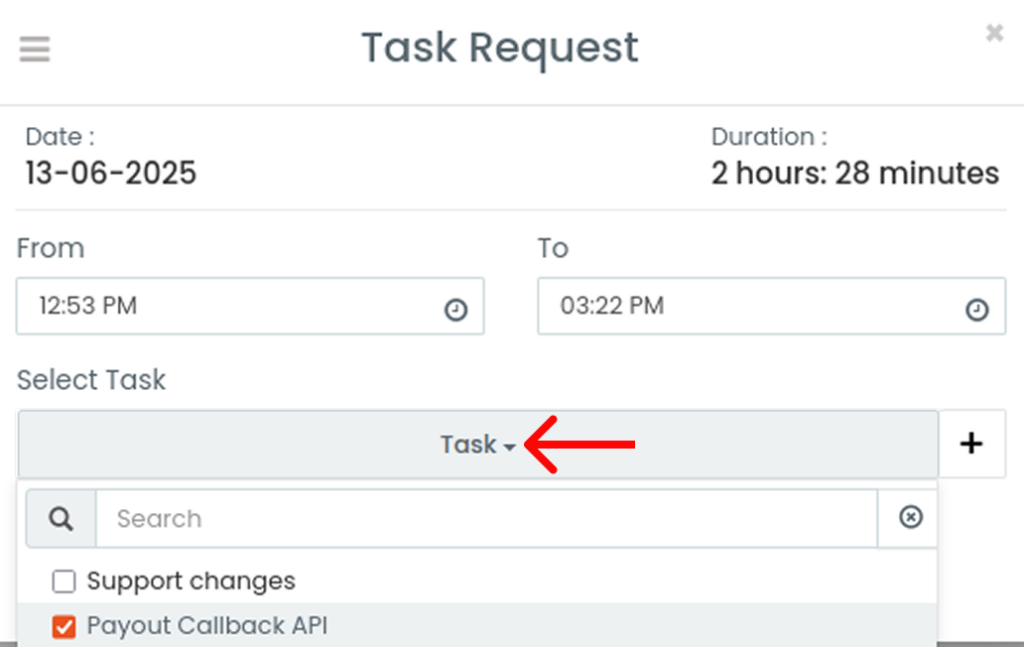Edit the From time 12:53 PM field
The height and width of the screenshot is (647, 1024).
250,306
